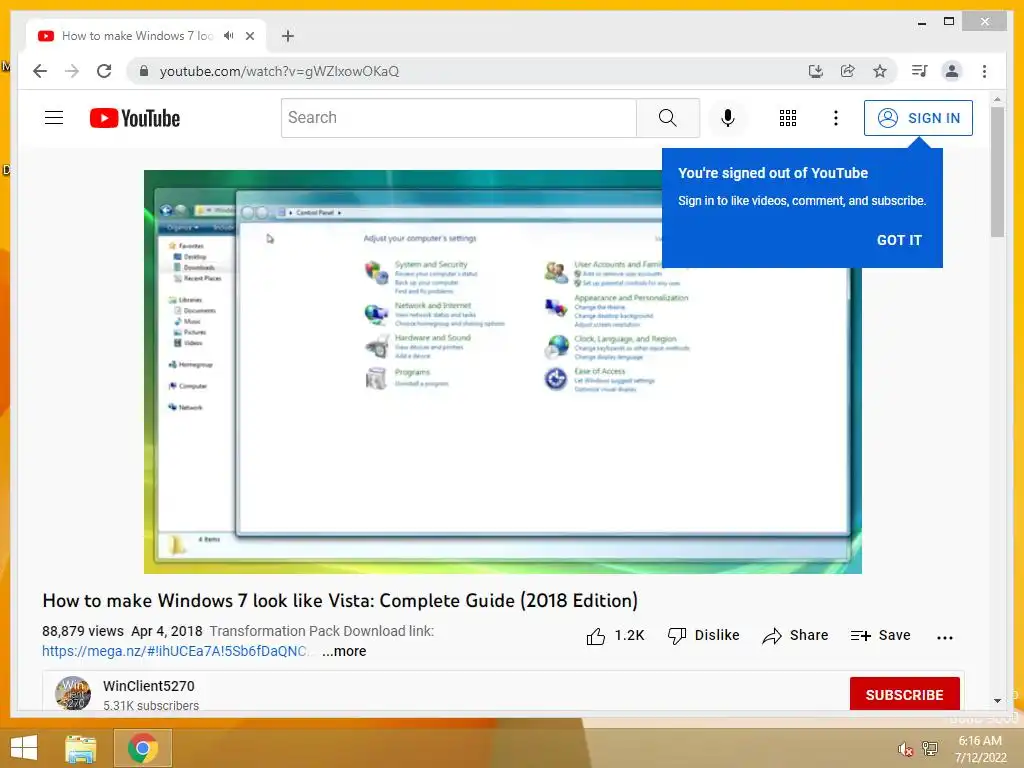Click the 88,879 views text

83,632
